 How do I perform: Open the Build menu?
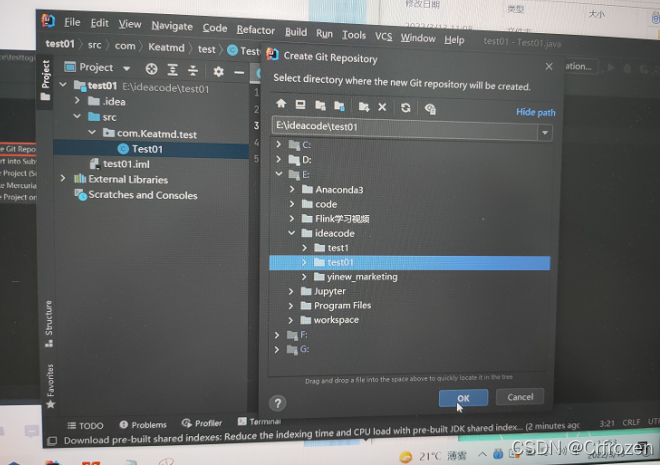296,32
